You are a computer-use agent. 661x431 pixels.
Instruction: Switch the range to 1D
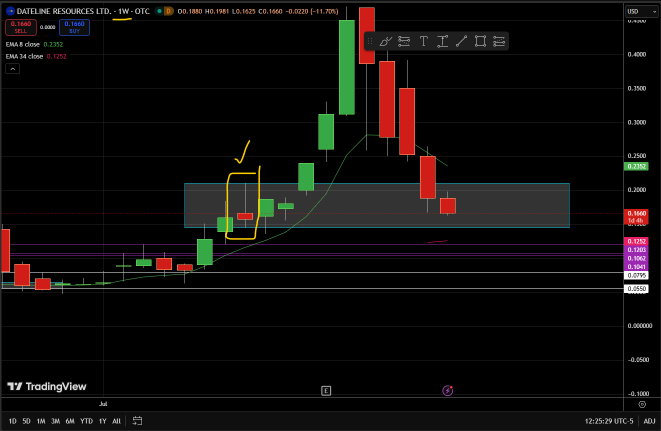coord(13,421)
